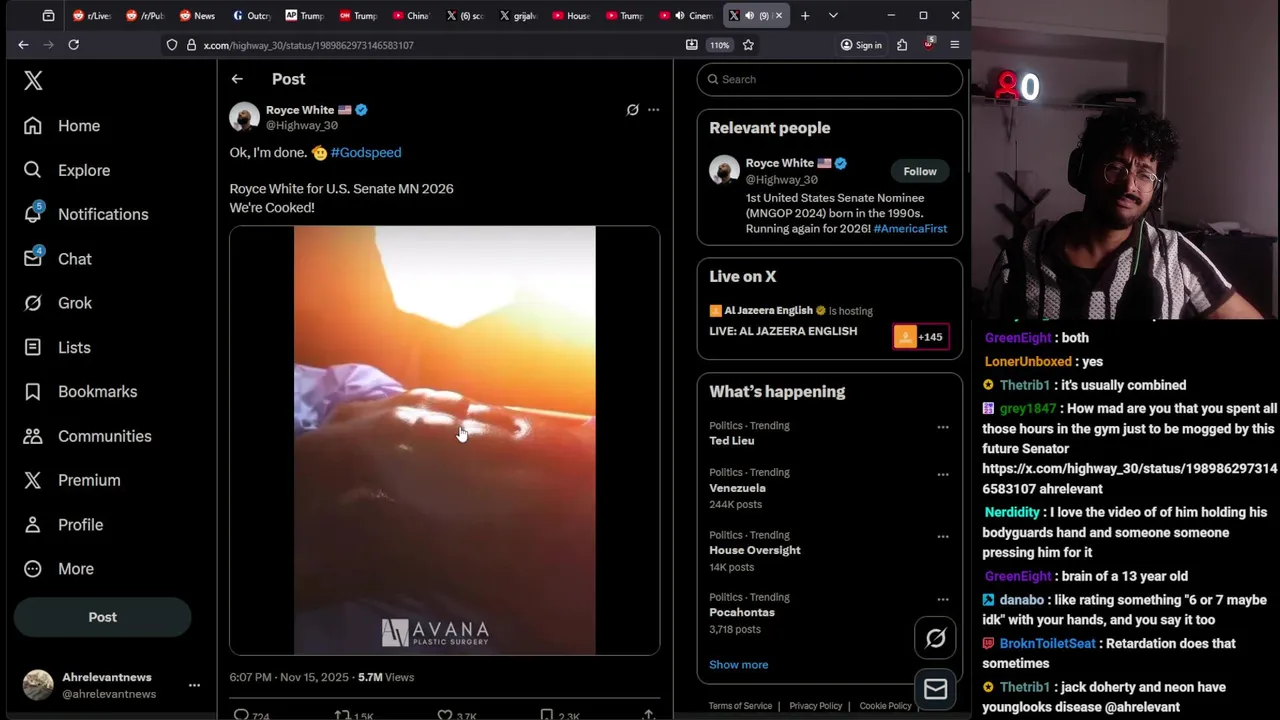Open the list all tabs chevron

tap(833, 16)
